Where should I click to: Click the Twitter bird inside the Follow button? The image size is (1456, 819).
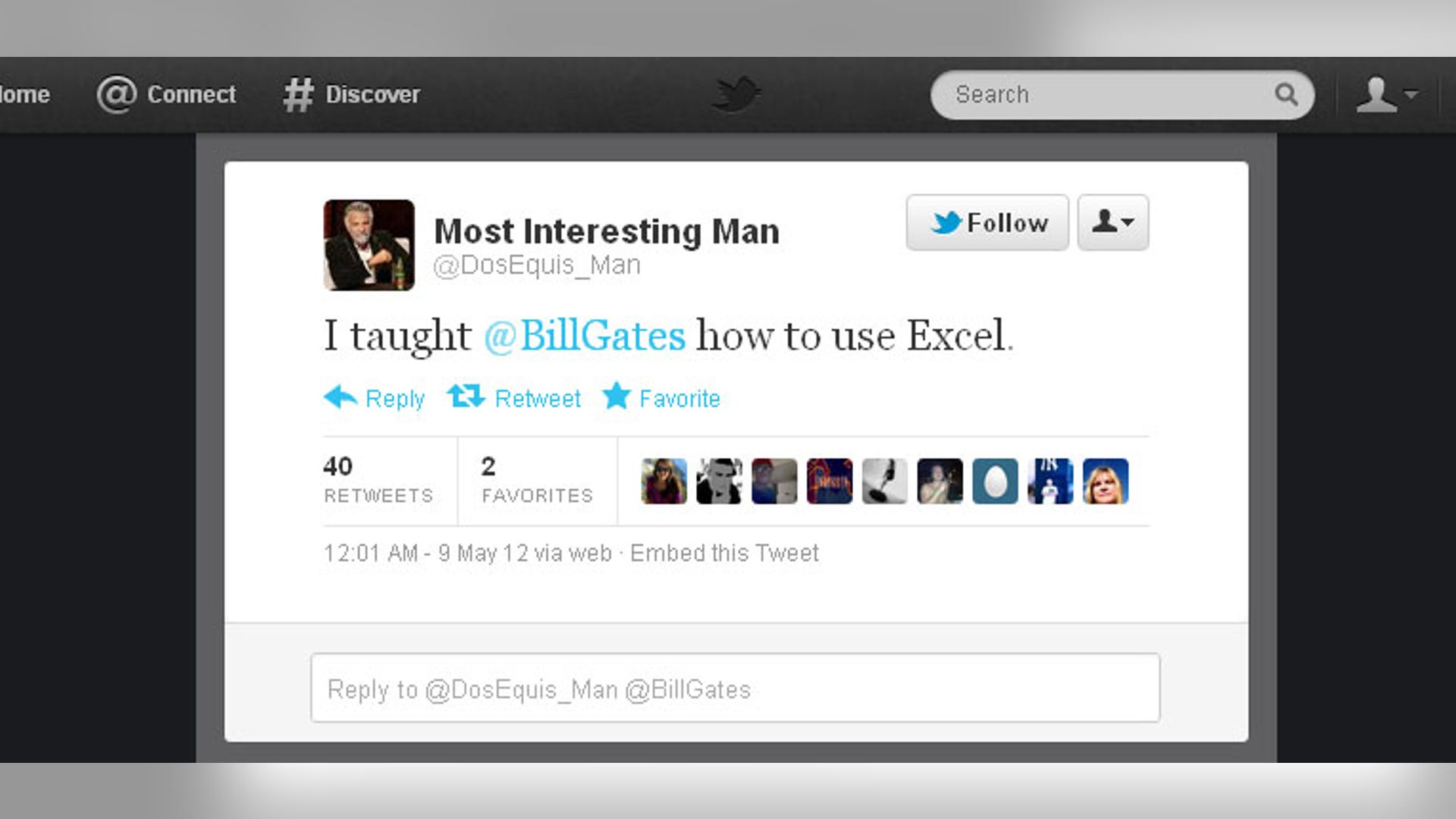(x=946, y=221)
